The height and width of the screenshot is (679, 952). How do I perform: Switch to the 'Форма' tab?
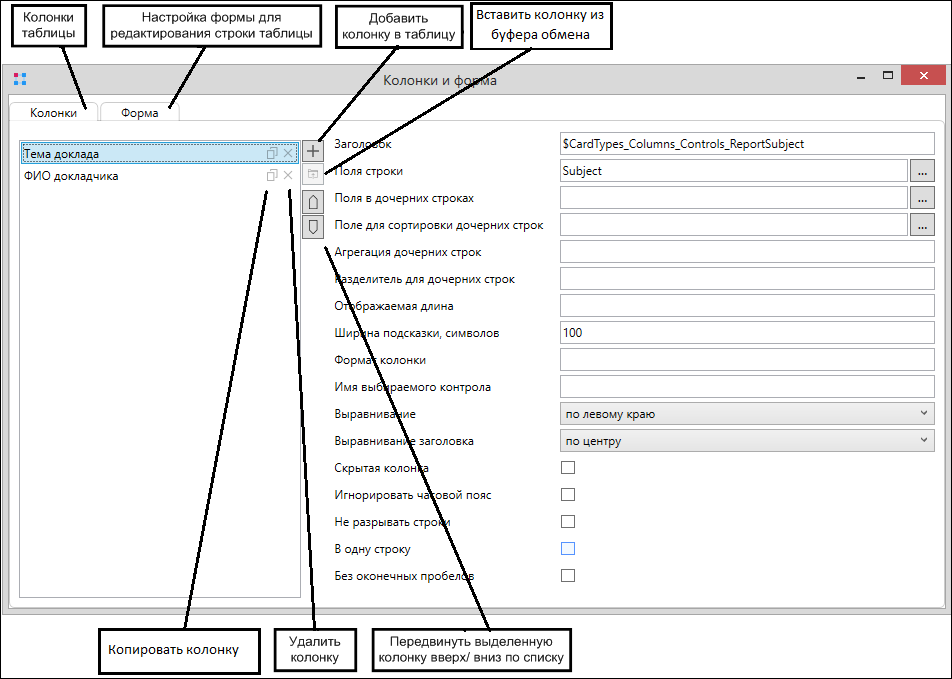point(140,113)
